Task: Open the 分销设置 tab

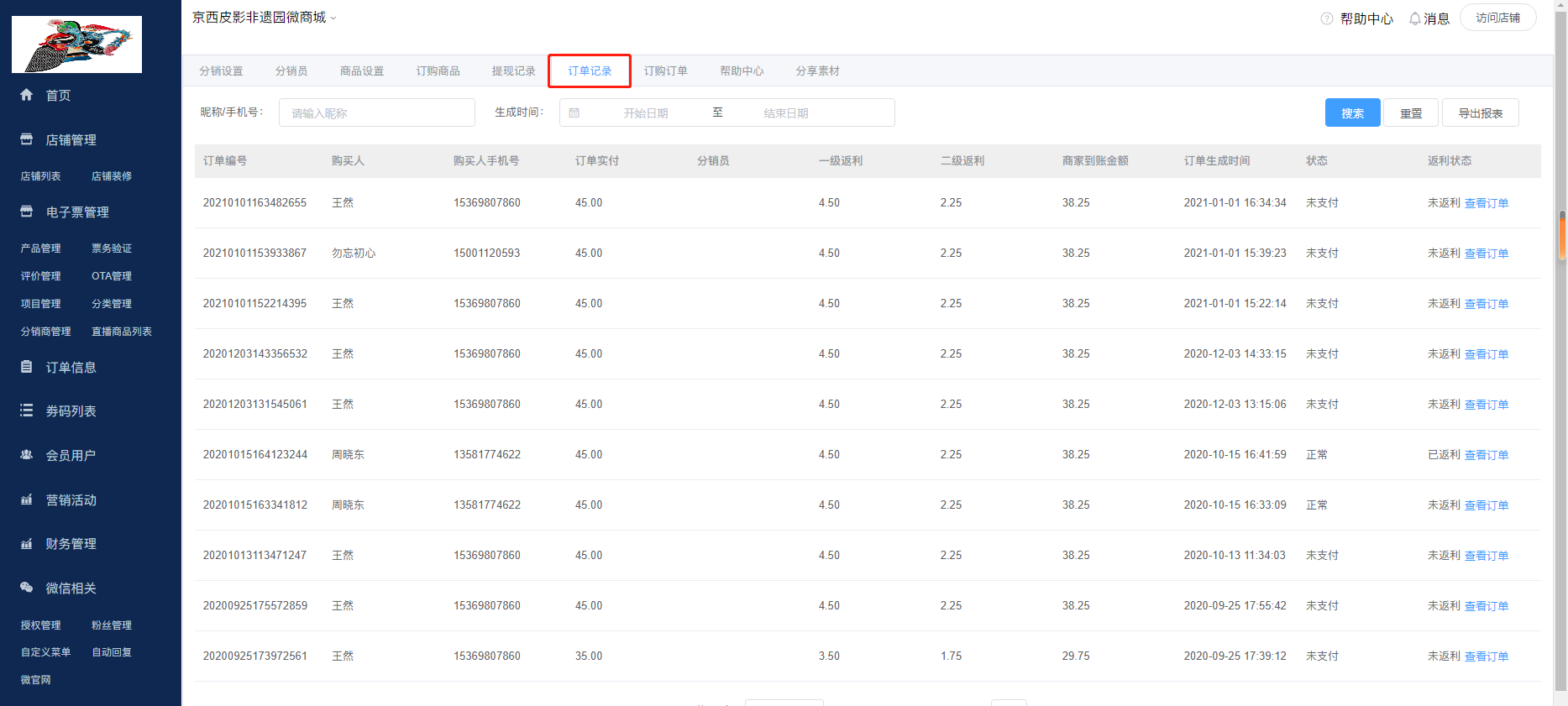Action: [221, 71]
